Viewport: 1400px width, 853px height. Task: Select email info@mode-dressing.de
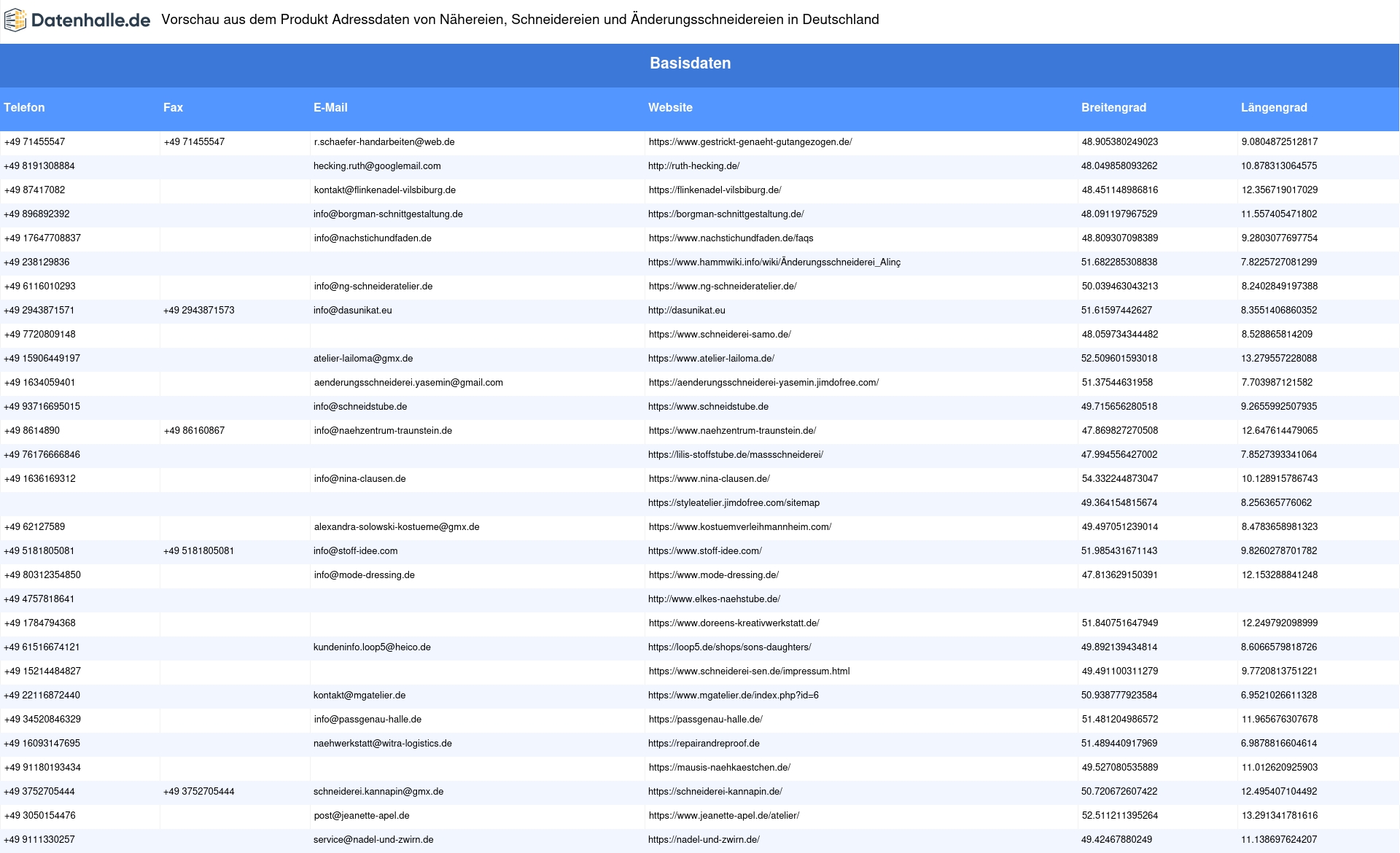(365, 575)
